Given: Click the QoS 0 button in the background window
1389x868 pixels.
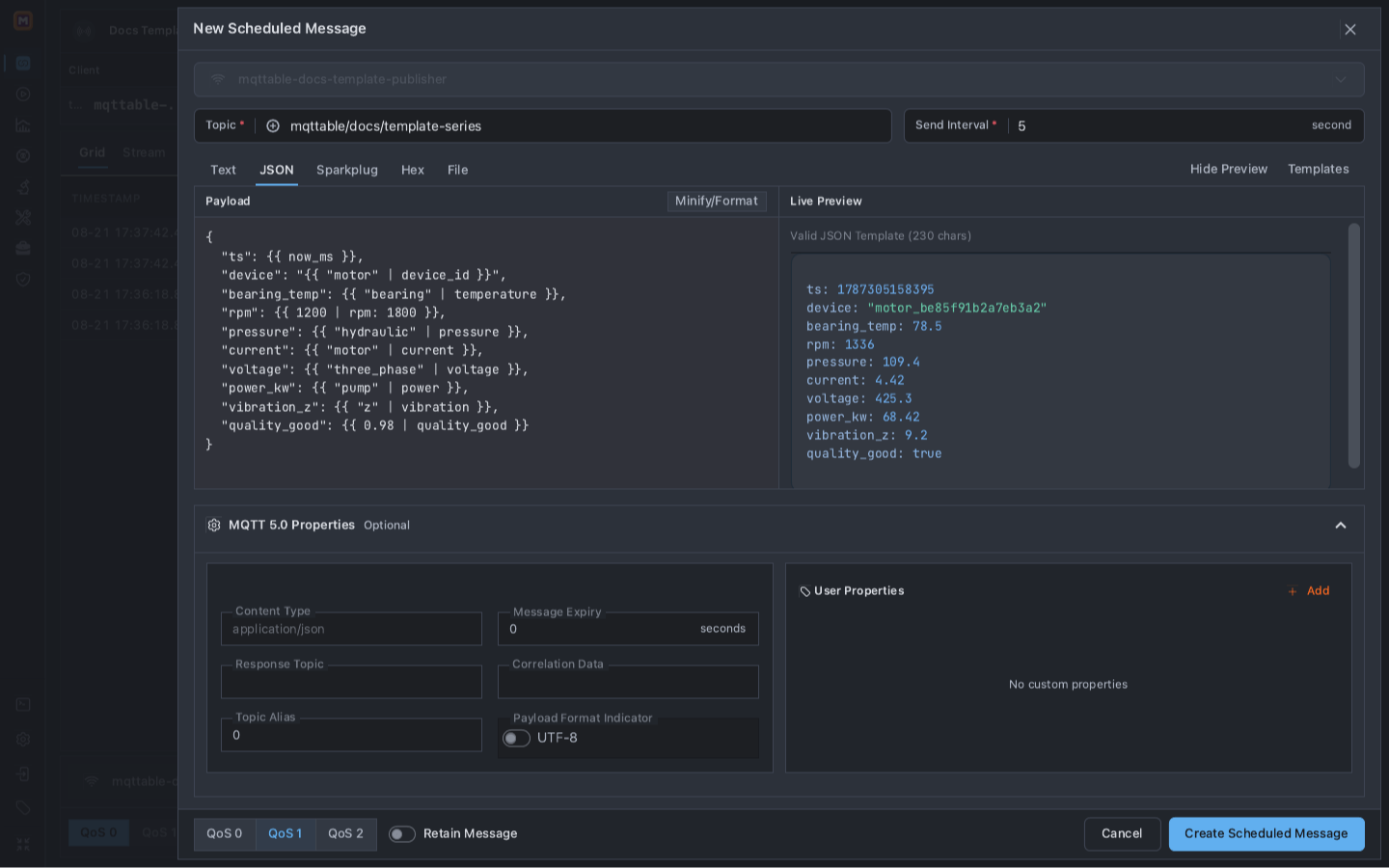Looking at the screenshot, I should click(x=98, y=832).
